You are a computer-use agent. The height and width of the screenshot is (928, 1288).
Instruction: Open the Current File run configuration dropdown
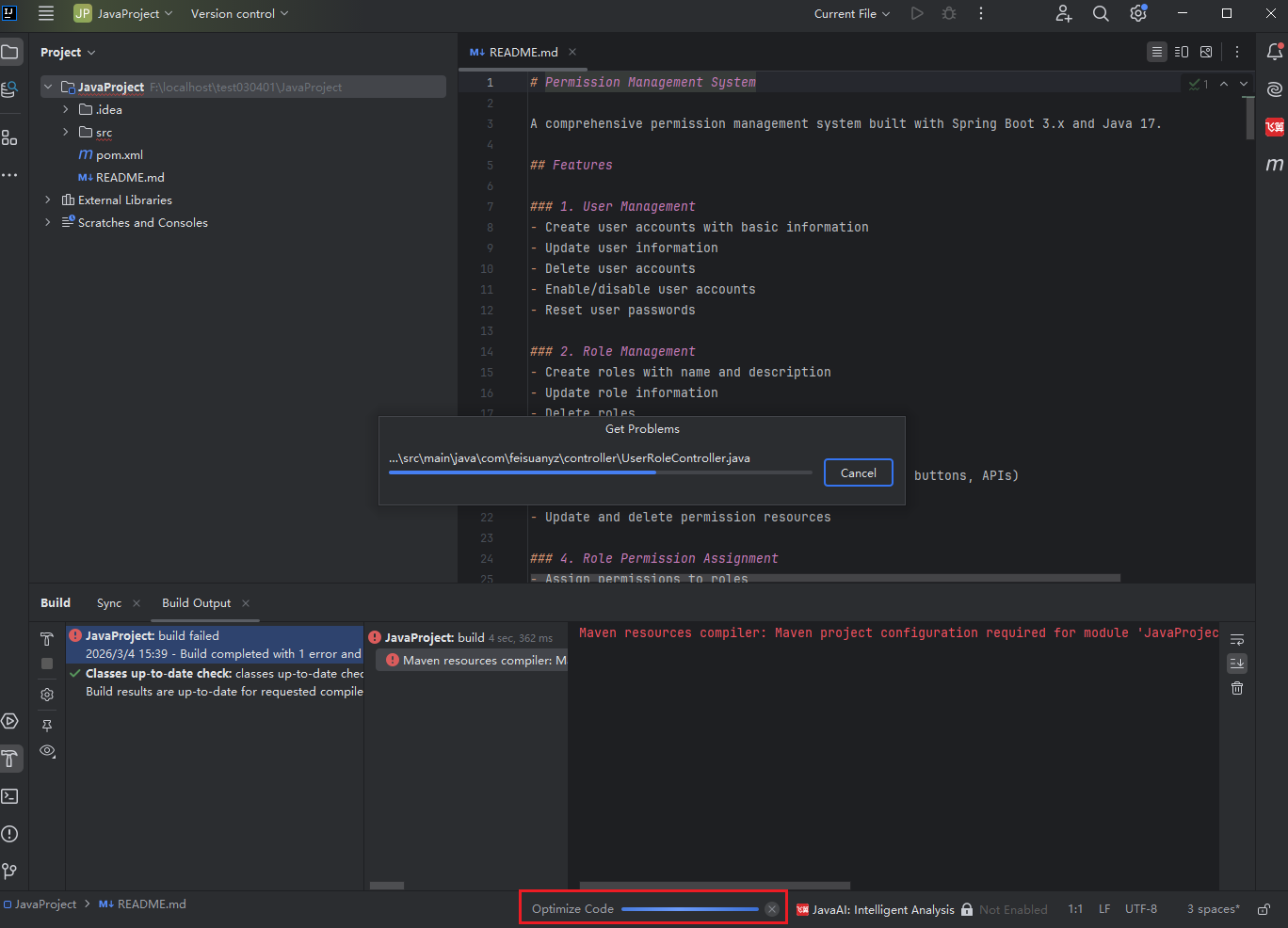pyautogui.click(x=851, y=13)
